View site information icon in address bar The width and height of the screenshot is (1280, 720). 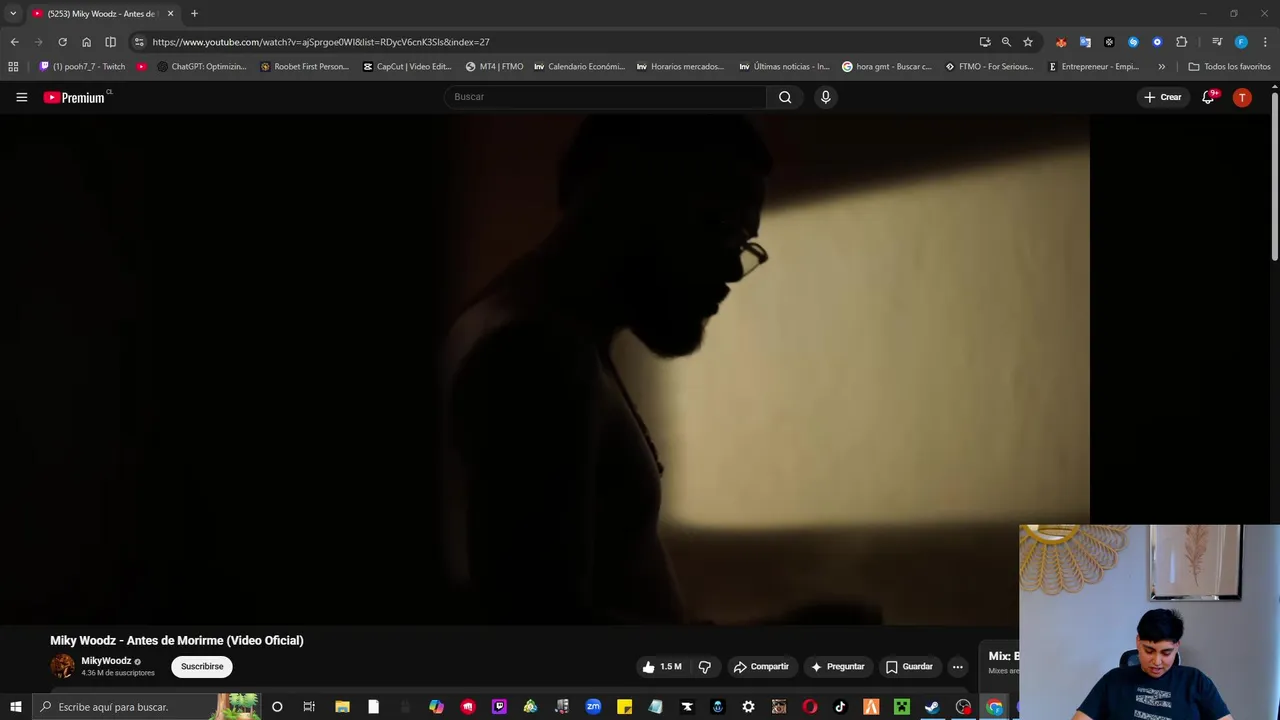[x=139, y=42]
